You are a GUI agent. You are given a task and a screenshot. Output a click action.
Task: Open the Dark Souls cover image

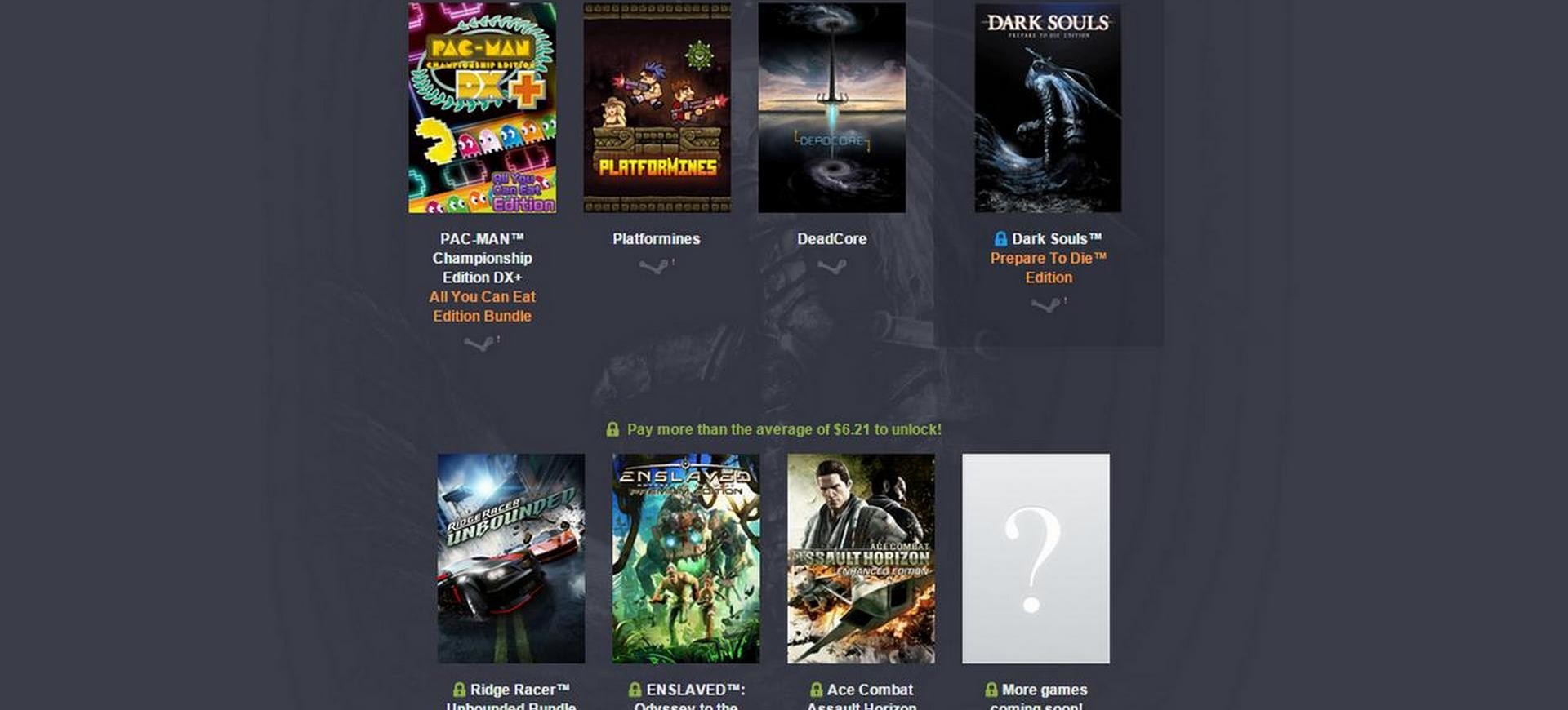(x=1048, y=108)
